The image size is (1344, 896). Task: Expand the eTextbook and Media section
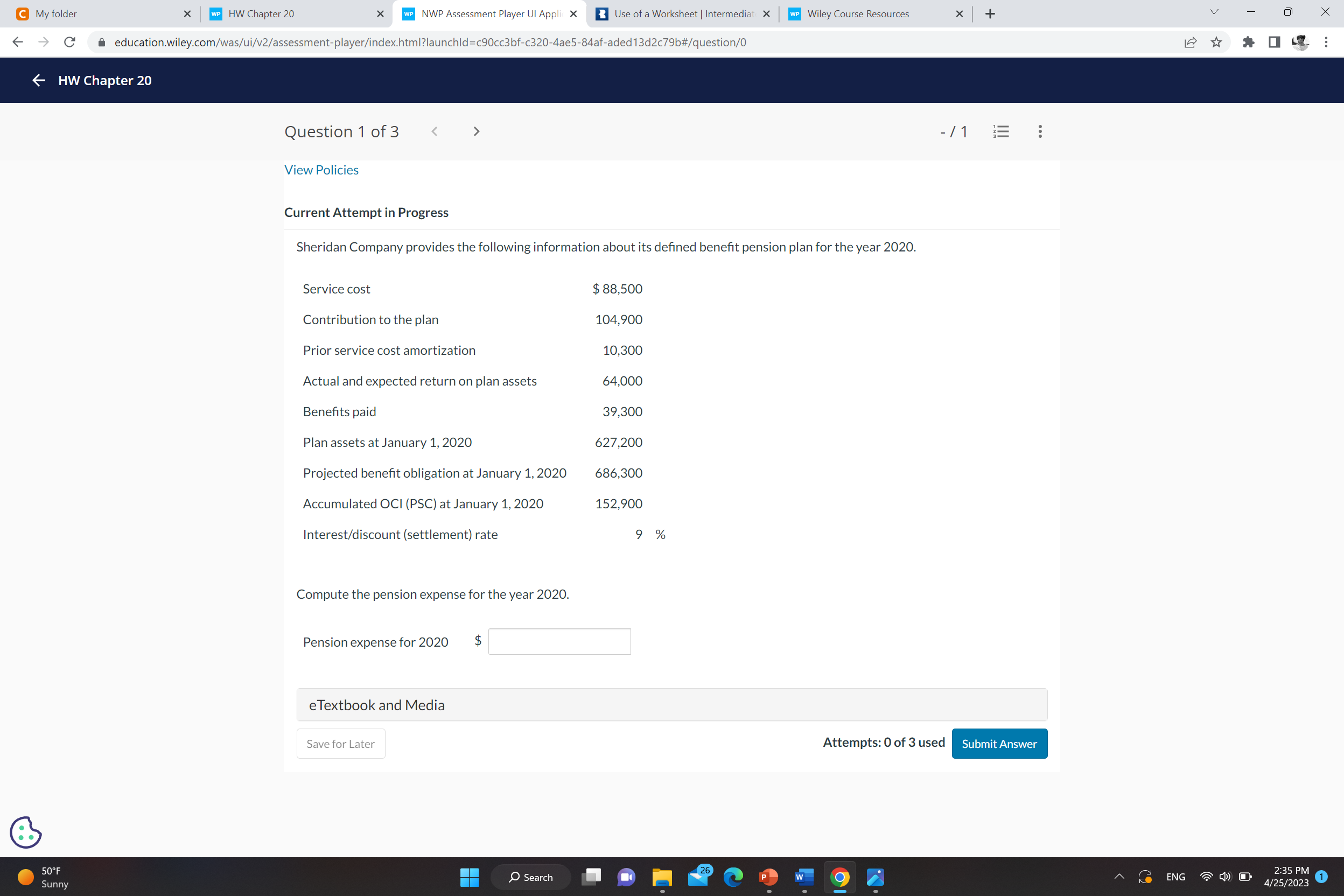[x=671, y=704]
